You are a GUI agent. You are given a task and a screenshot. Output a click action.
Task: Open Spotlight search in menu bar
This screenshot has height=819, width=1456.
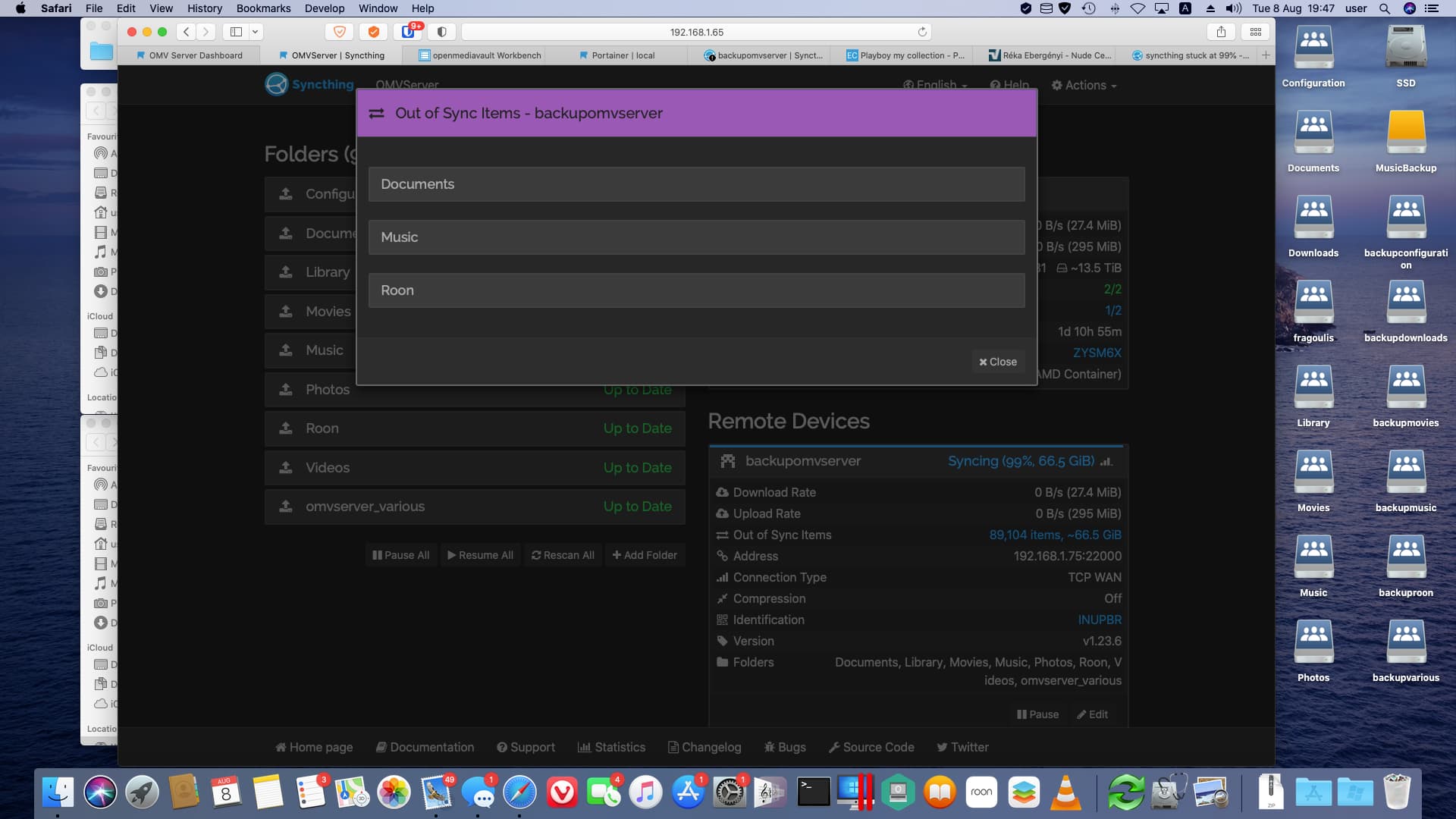(x=1385, y=8)
